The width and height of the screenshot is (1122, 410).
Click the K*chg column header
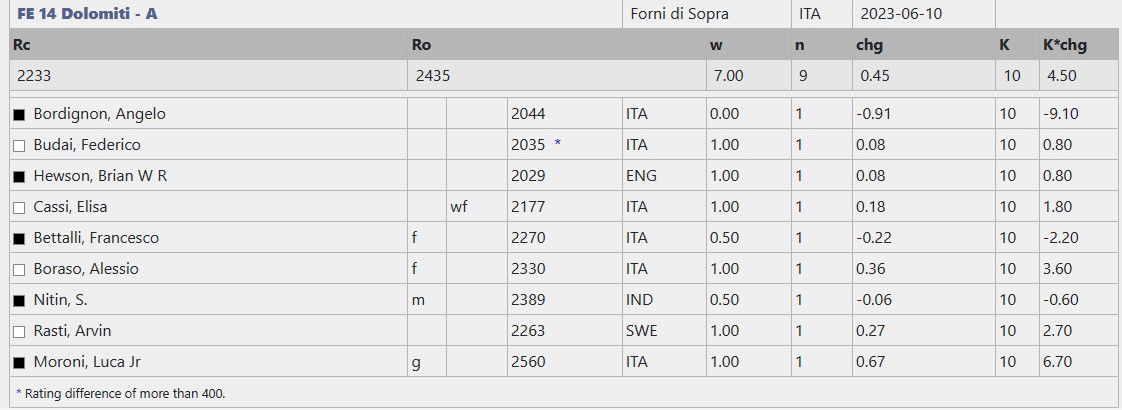click(1064, 45)
